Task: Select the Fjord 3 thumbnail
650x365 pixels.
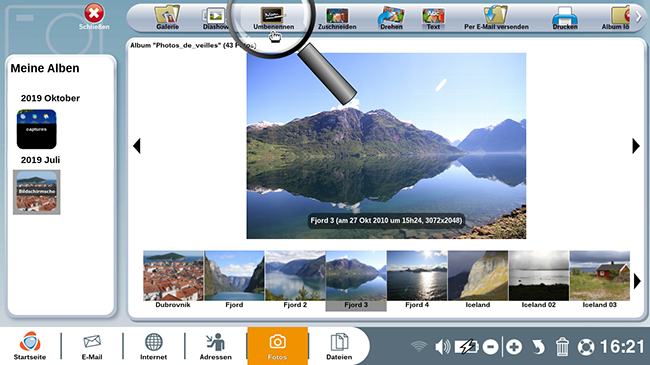Action: [356, 280]
